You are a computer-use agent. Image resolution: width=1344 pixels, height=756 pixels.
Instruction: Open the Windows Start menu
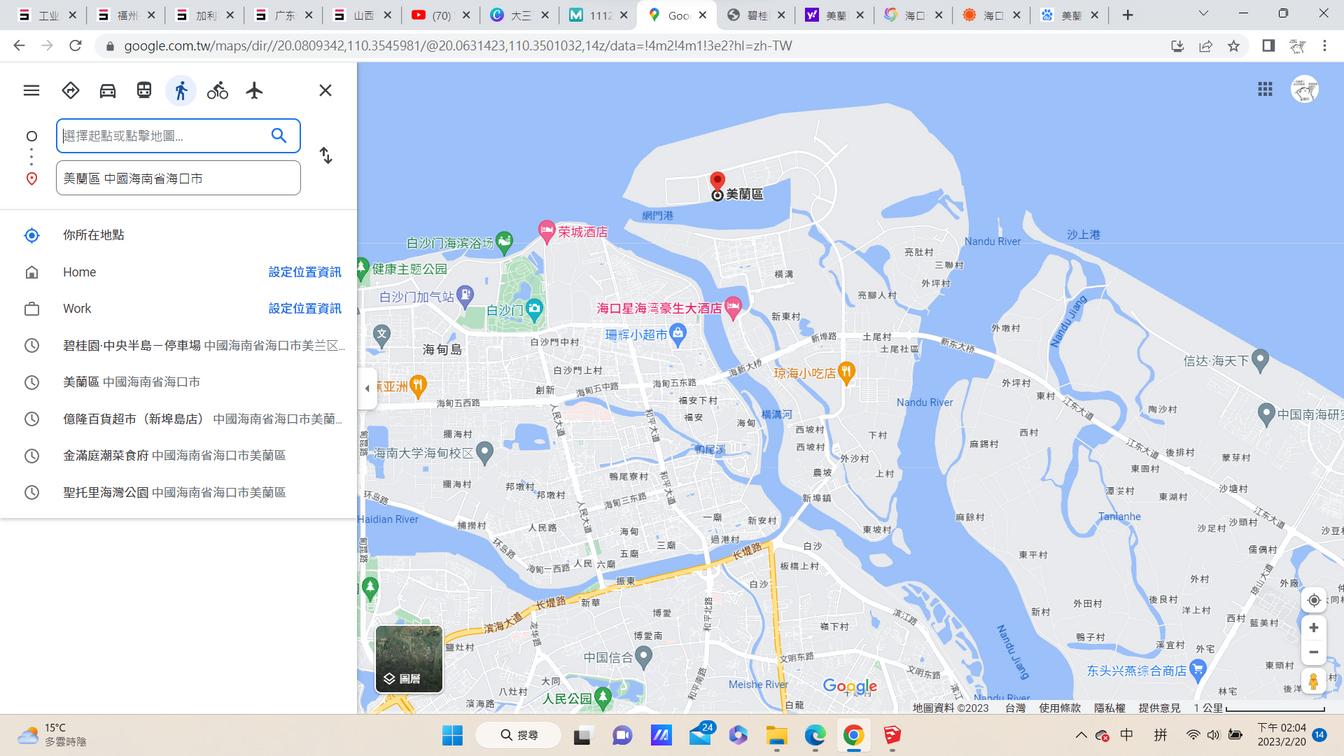(452, 735)
